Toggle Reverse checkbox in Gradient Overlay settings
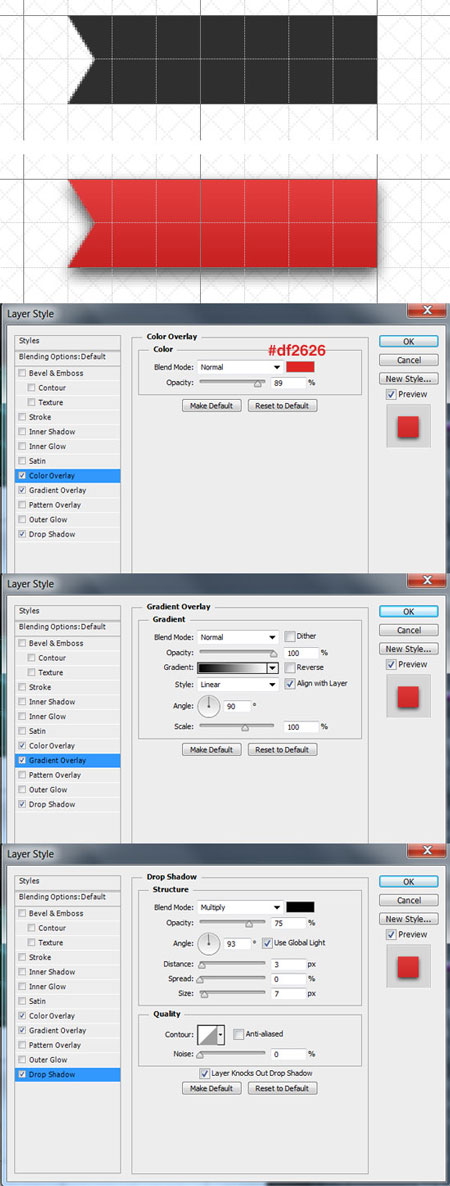The height and width of the screenshot is (1186, 450). [x=290, y=667]
